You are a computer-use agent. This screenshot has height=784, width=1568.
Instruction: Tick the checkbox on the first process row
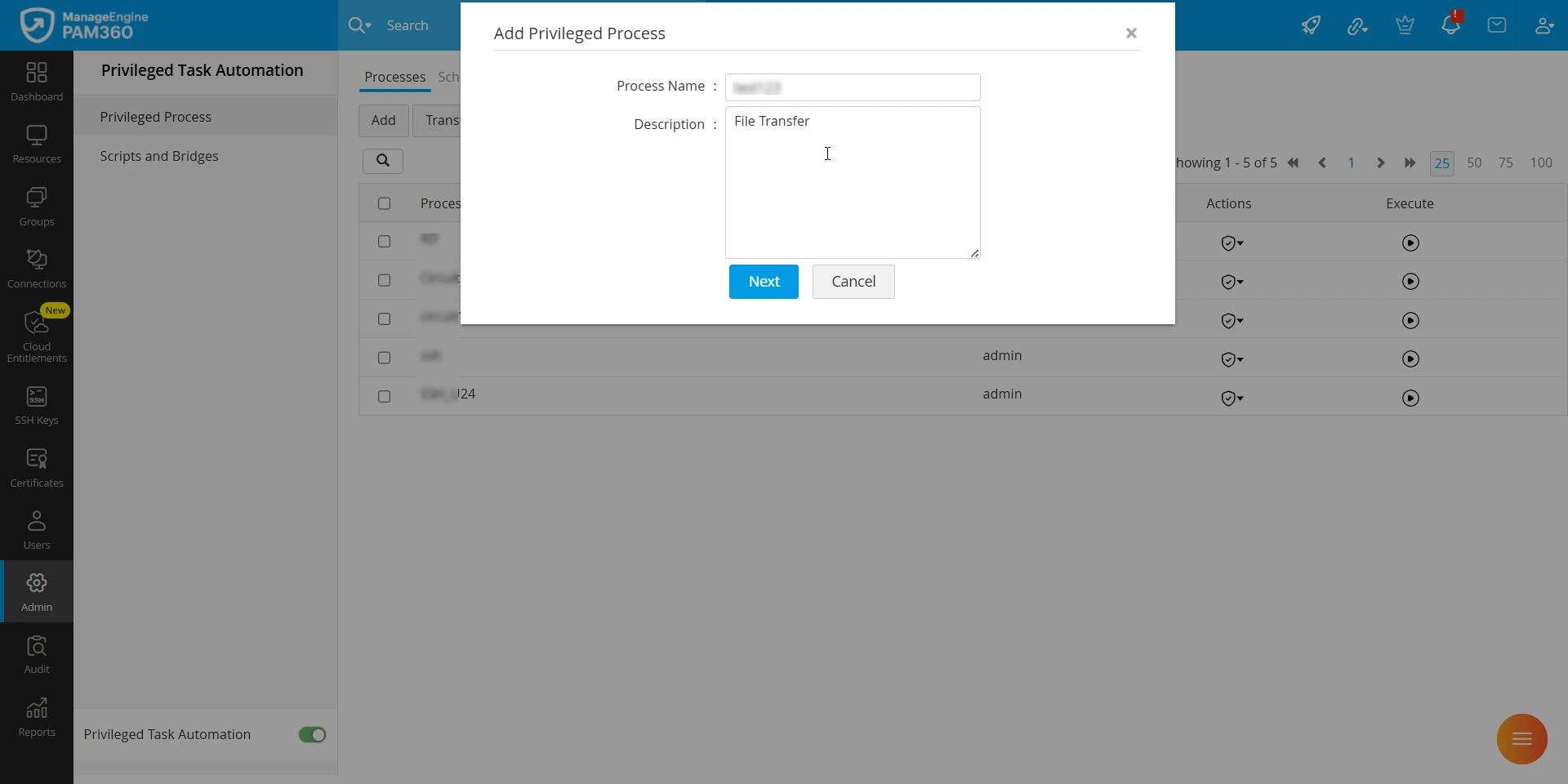(x=385, y=241)
